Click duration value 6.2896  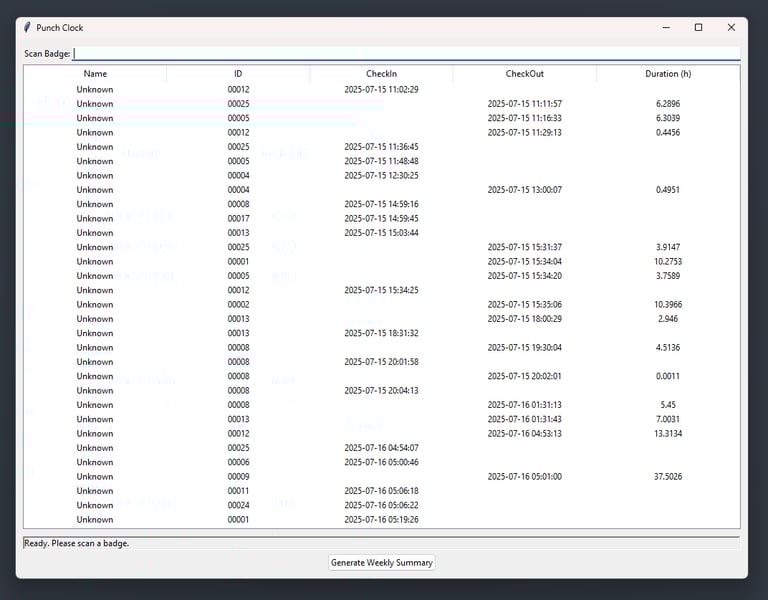click(x=668, y=104)
